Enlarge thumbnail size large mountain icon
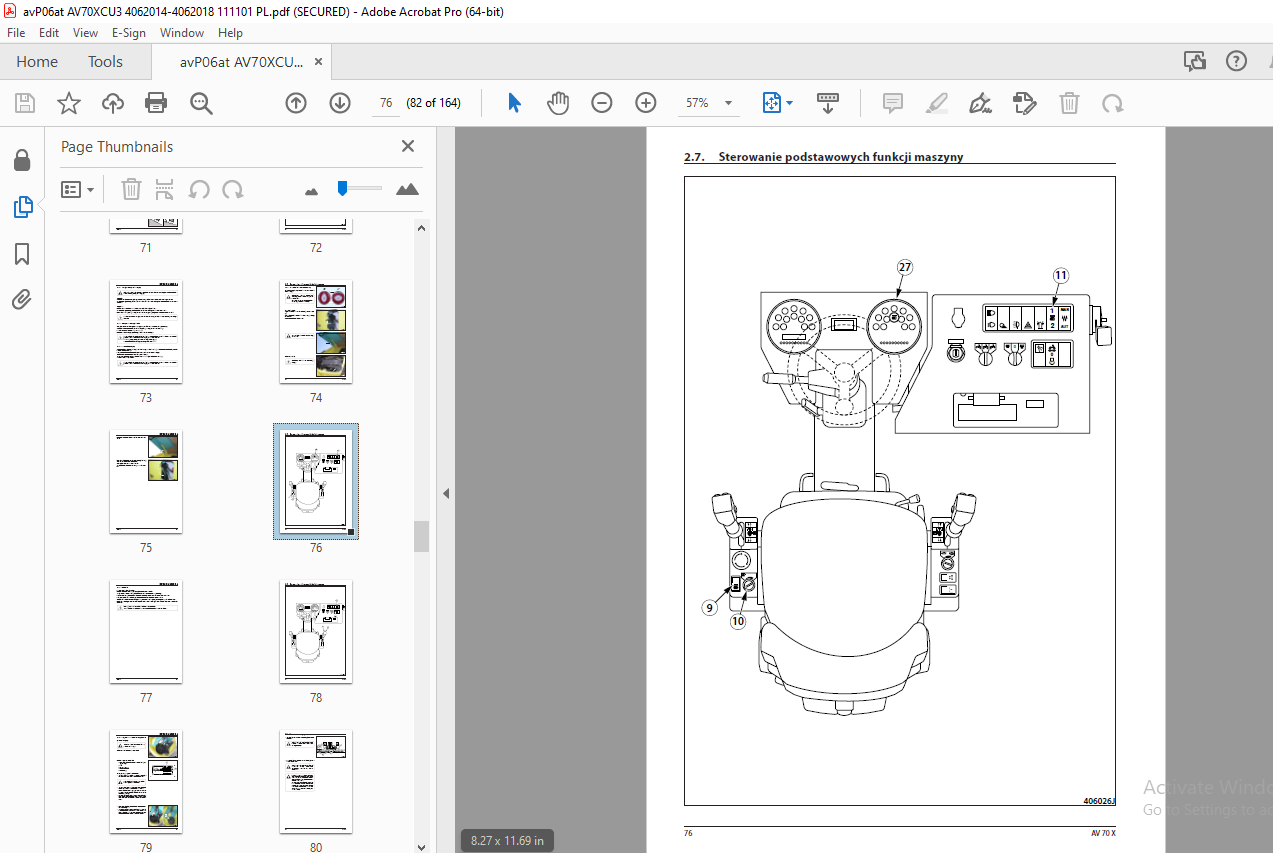Screen dimensions: 1273x853 tap(407, 189)
